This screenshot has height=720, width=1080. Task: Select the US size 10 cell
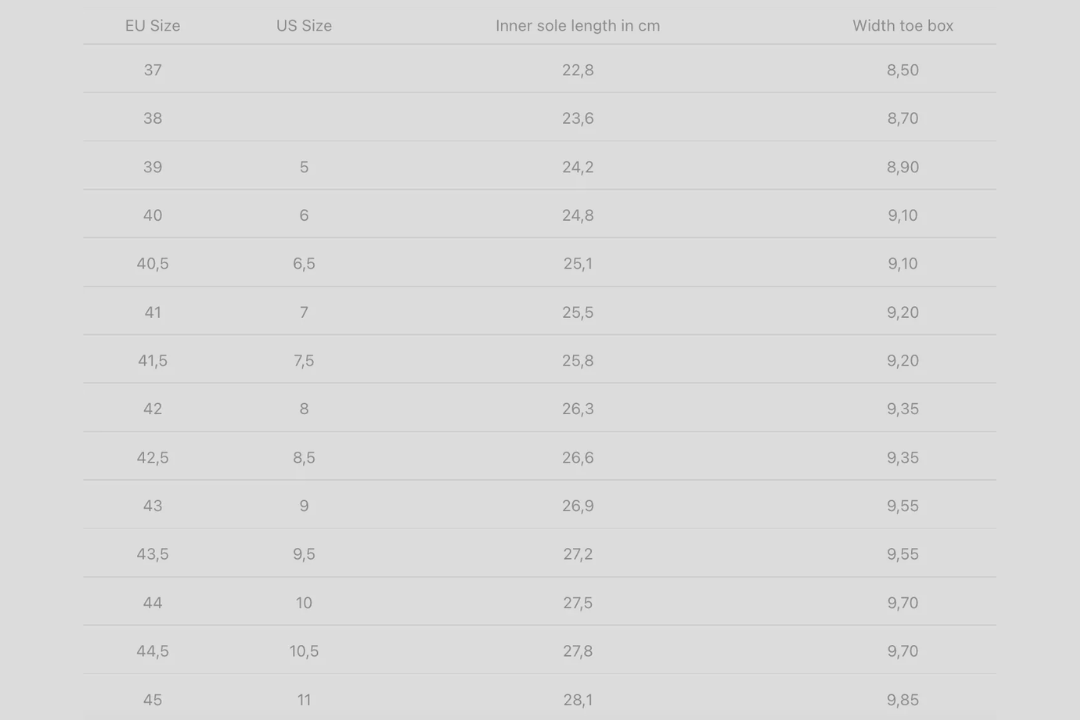coord(304,603)
